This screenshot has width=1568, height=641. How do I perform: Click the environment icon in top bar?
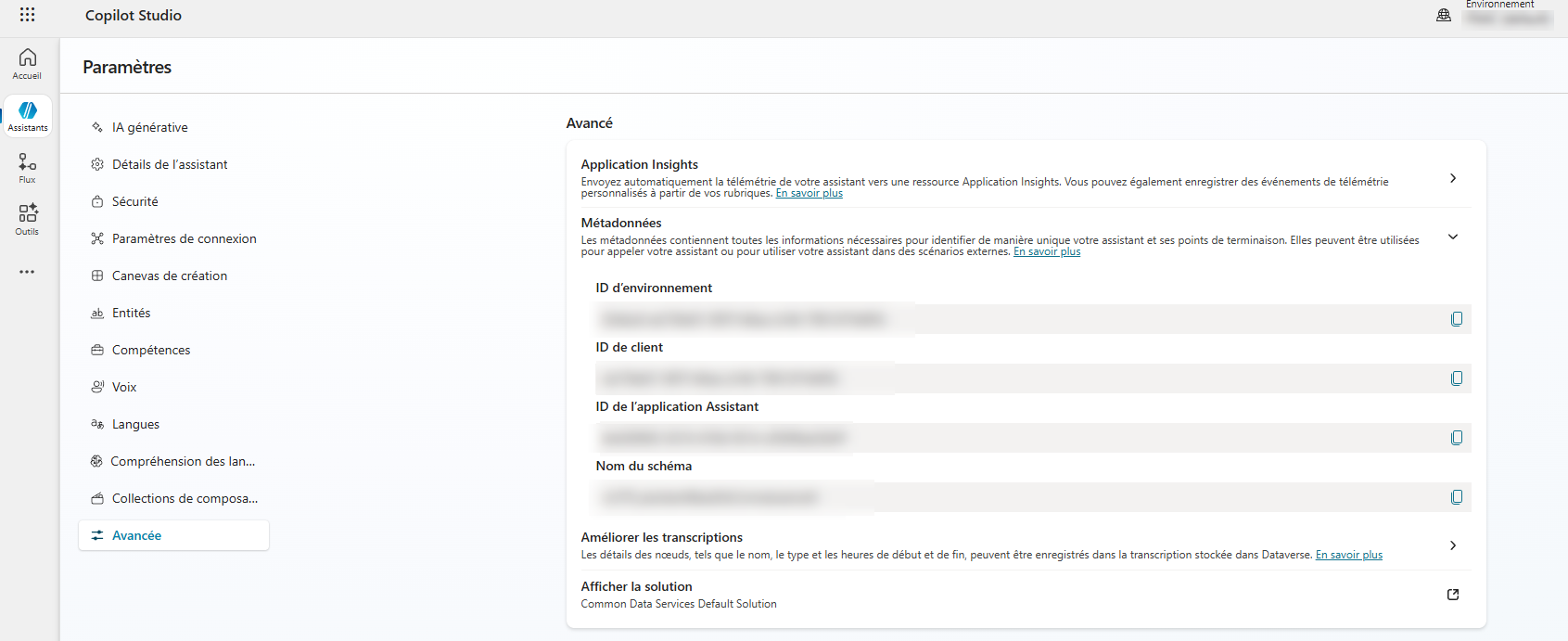coord(1444,15)
